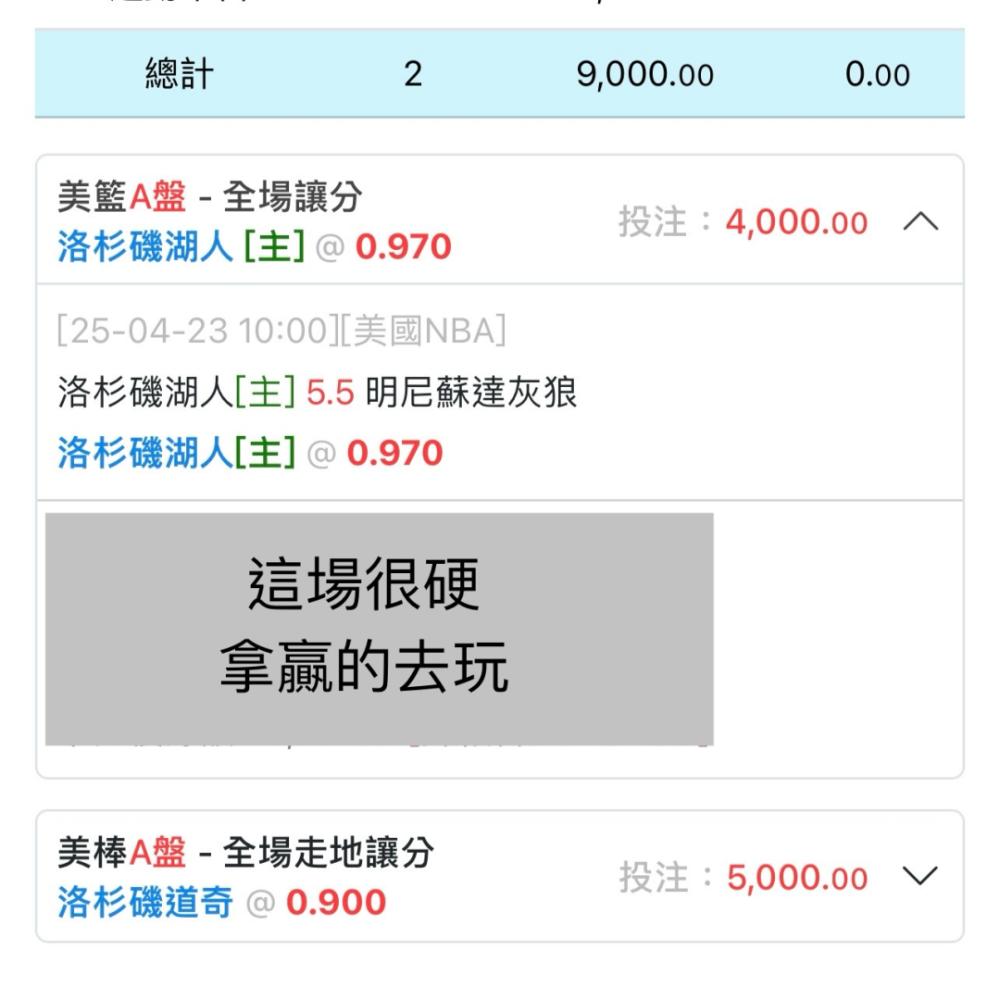Click the 0.970 odds in details row
Viewport: 1000px width, 1000px height.
(x=395, y=453)
